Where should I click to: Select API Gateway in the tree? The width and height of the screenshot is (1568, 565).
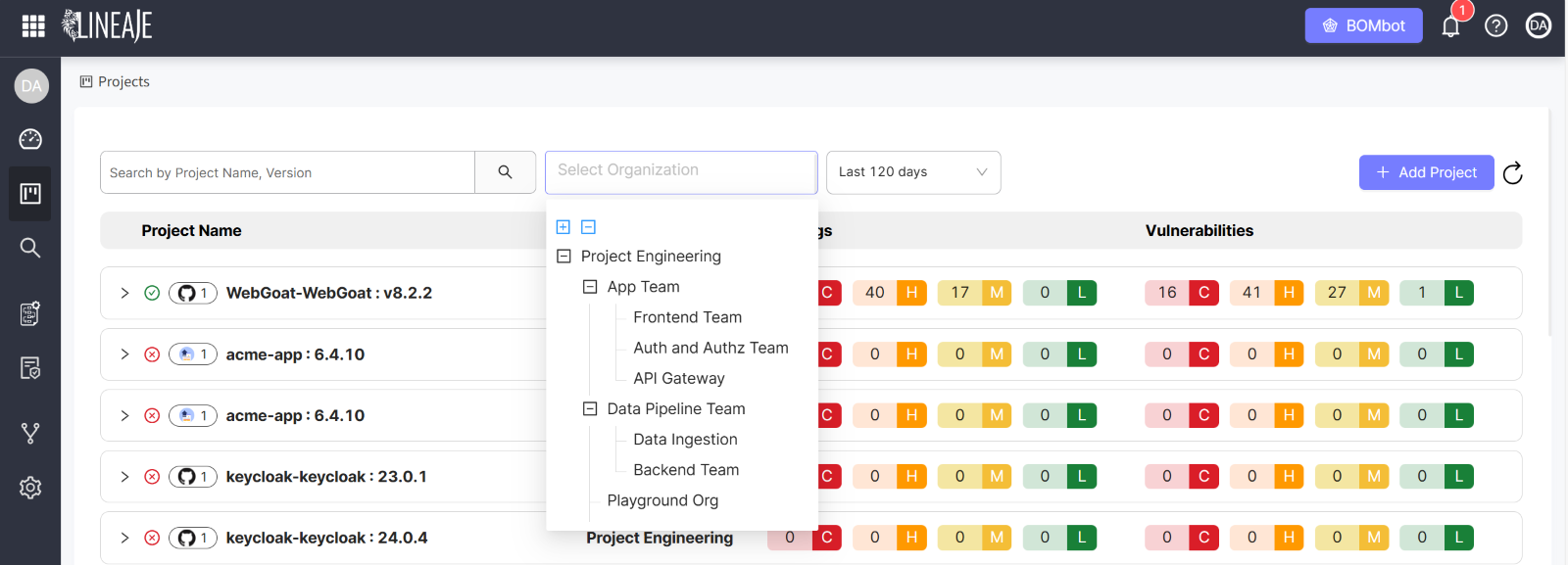[x=678, y=378]
